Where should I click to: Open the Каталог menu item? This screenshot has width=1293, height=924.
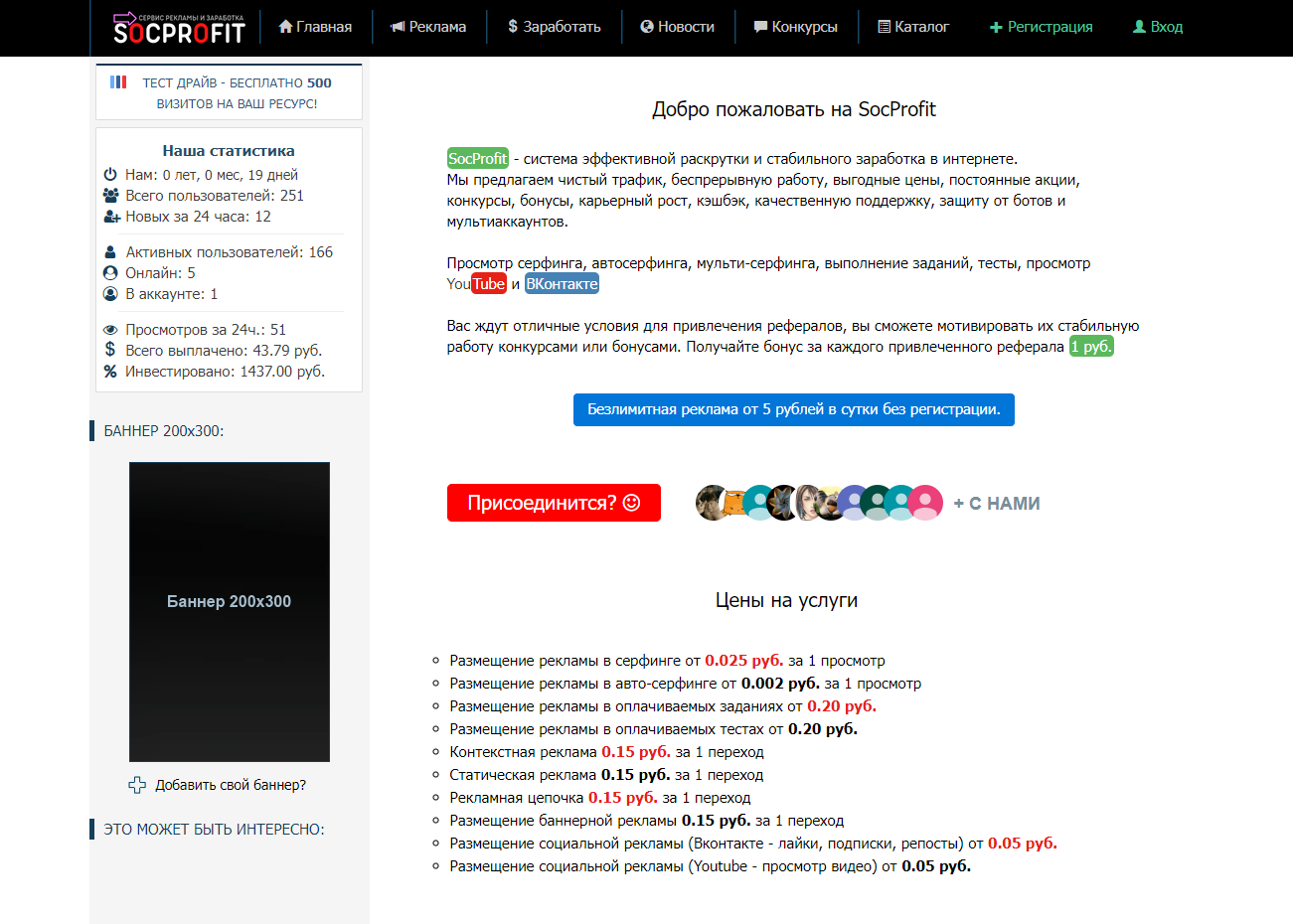click(x=913, y=27)
